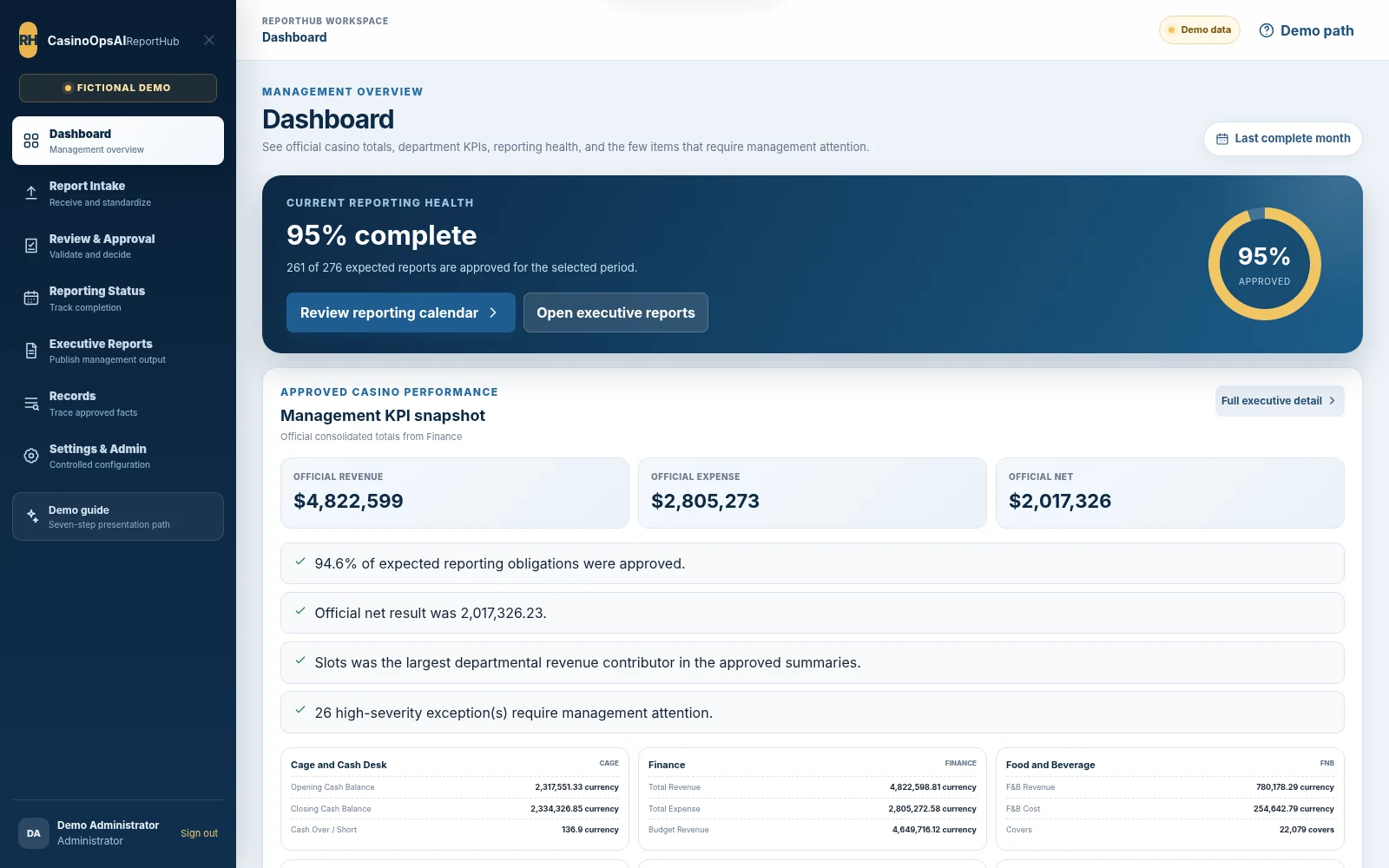Click the Food and Beverage card title
This screenshot has width=1389, height=868.
click(1050, 765)
